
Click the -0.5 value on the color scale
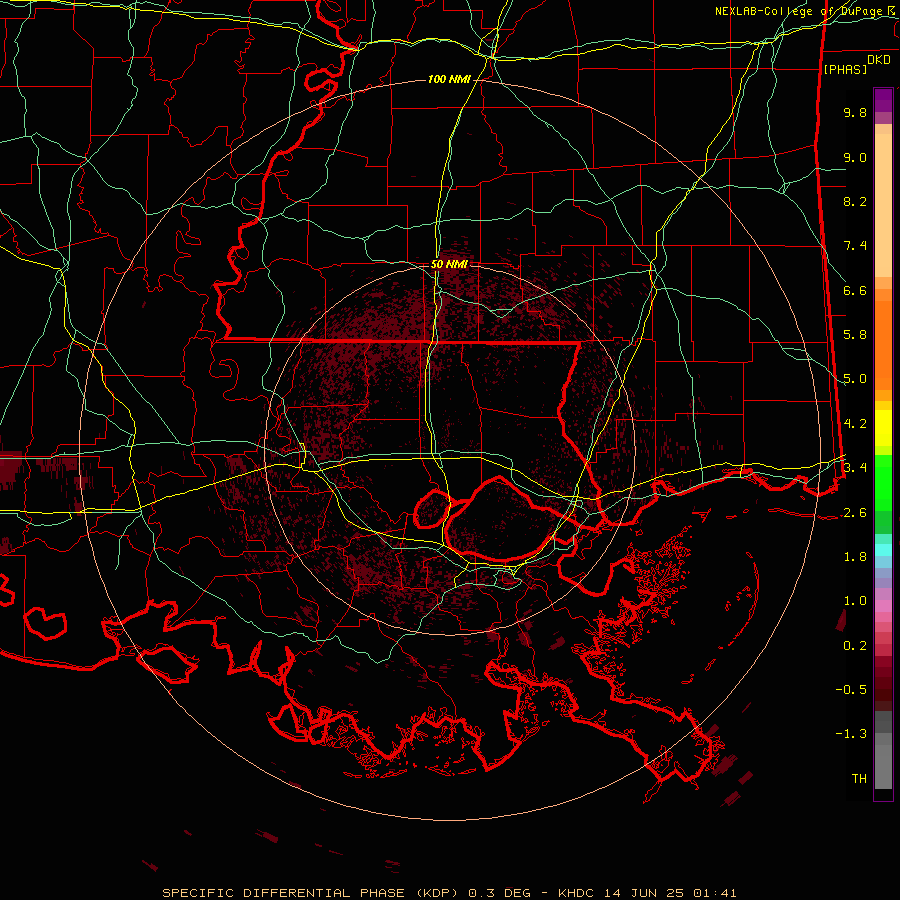pos(851,690)
